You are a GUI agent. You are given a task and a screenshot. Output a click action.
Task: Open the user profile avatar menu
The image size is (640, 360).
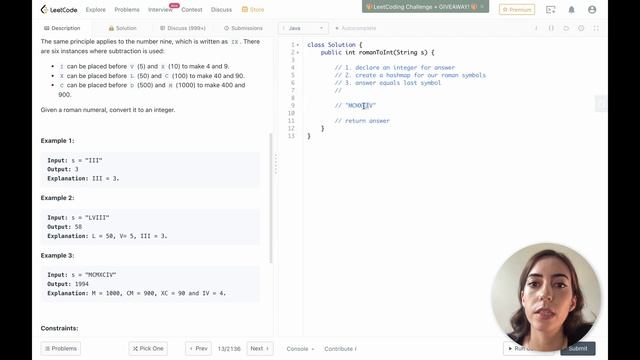coord(592,9)
